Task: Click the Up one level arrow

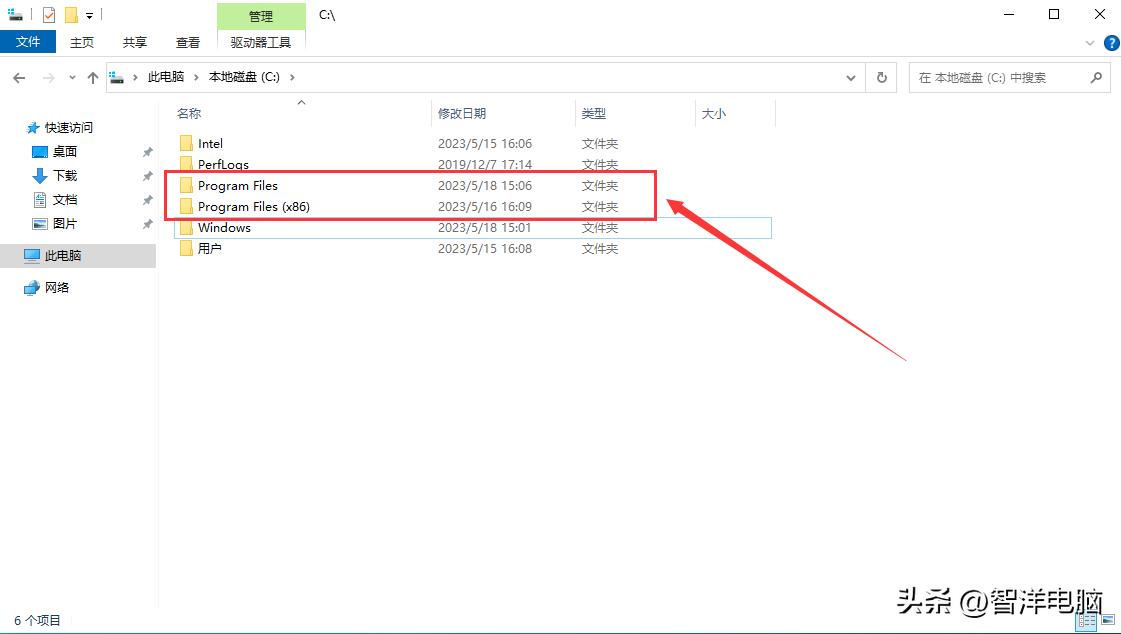Action: 92,77
